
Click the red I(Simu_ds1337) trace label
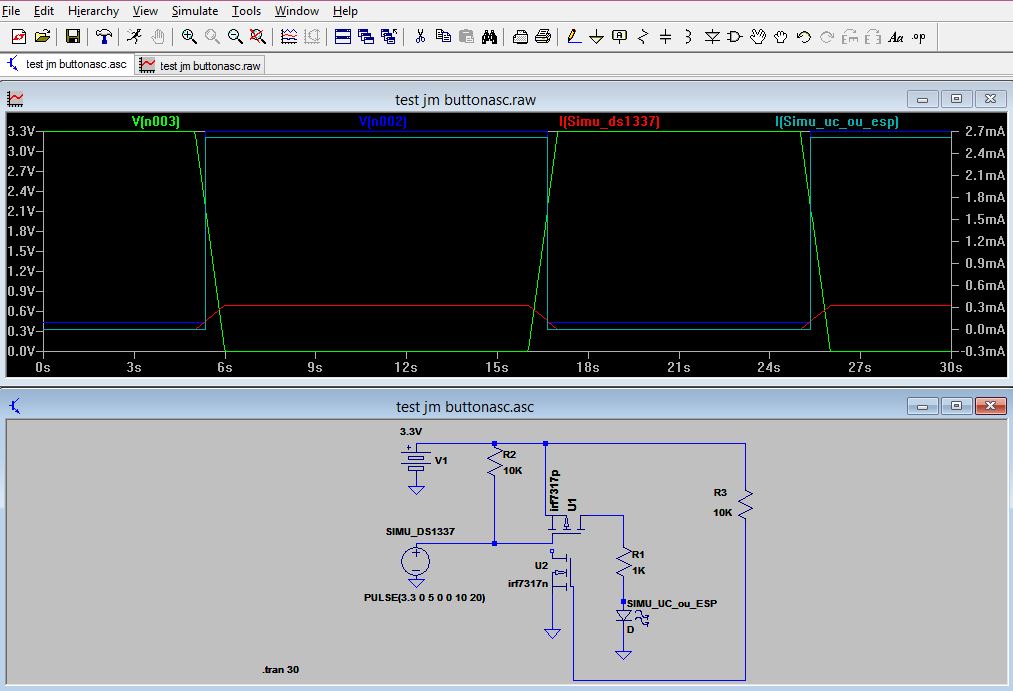point(609,122)
